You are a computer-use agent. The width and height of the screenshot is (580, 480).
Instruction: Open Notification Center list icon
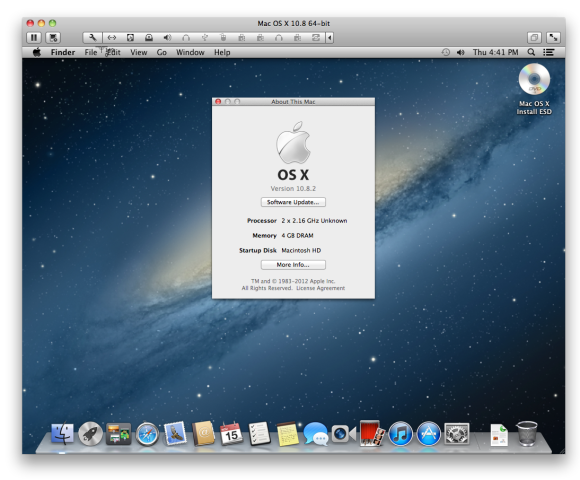click(549, 52)
